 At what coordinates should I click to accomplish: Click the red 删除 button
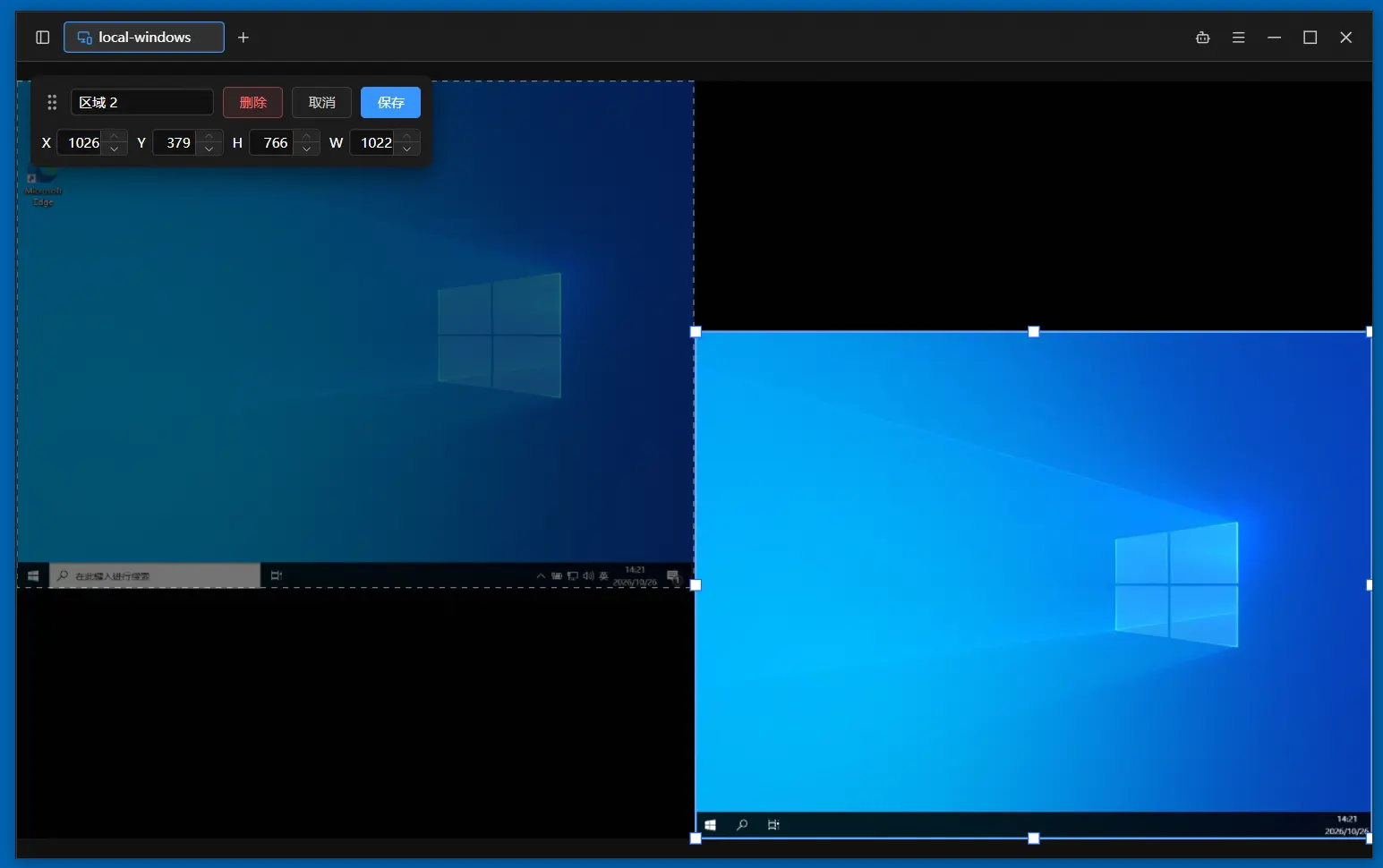pos(253,103)
